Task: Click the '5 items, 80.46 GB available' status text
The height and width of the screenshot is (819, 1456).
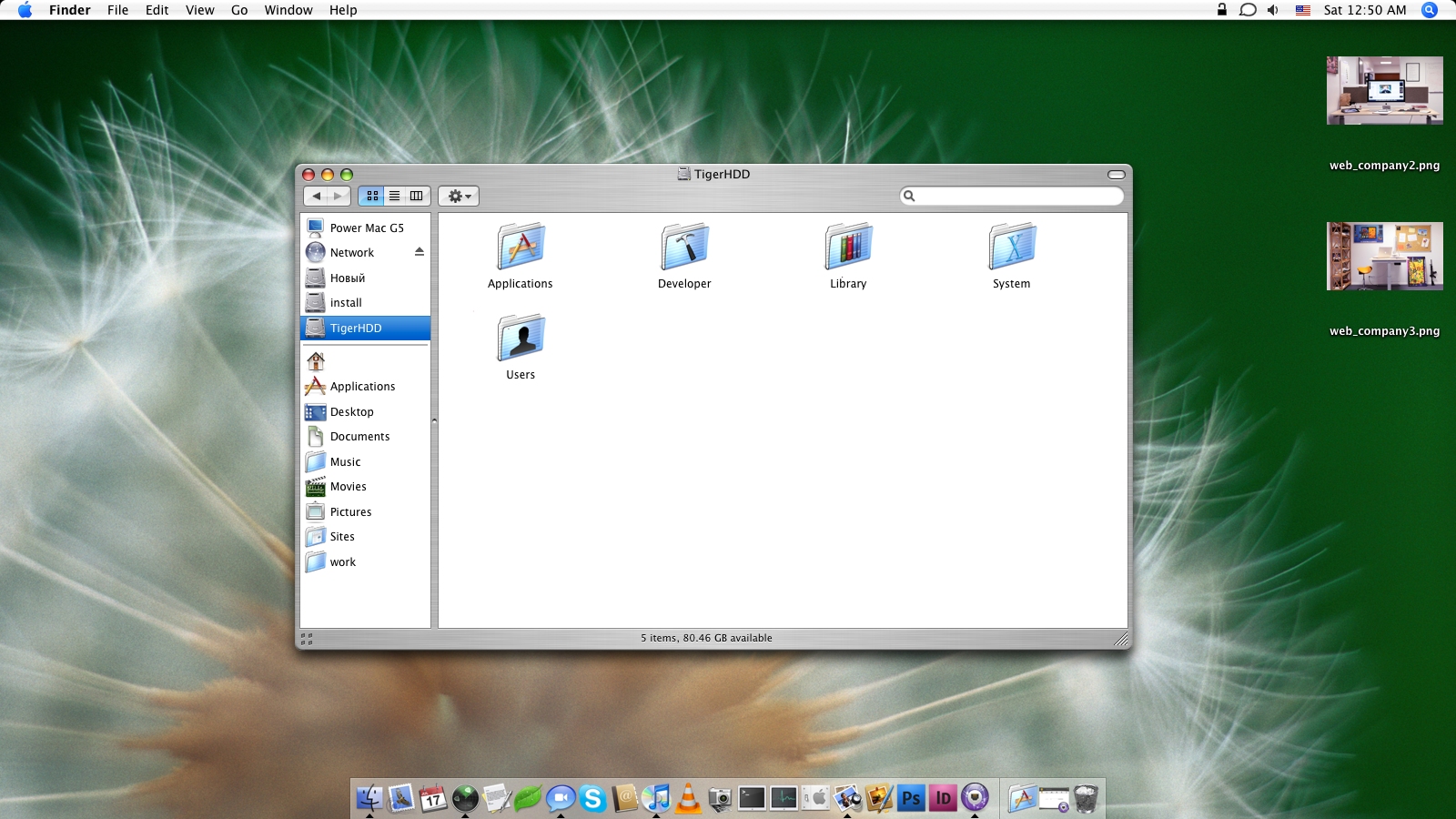Action: click(x=706, y=638)
